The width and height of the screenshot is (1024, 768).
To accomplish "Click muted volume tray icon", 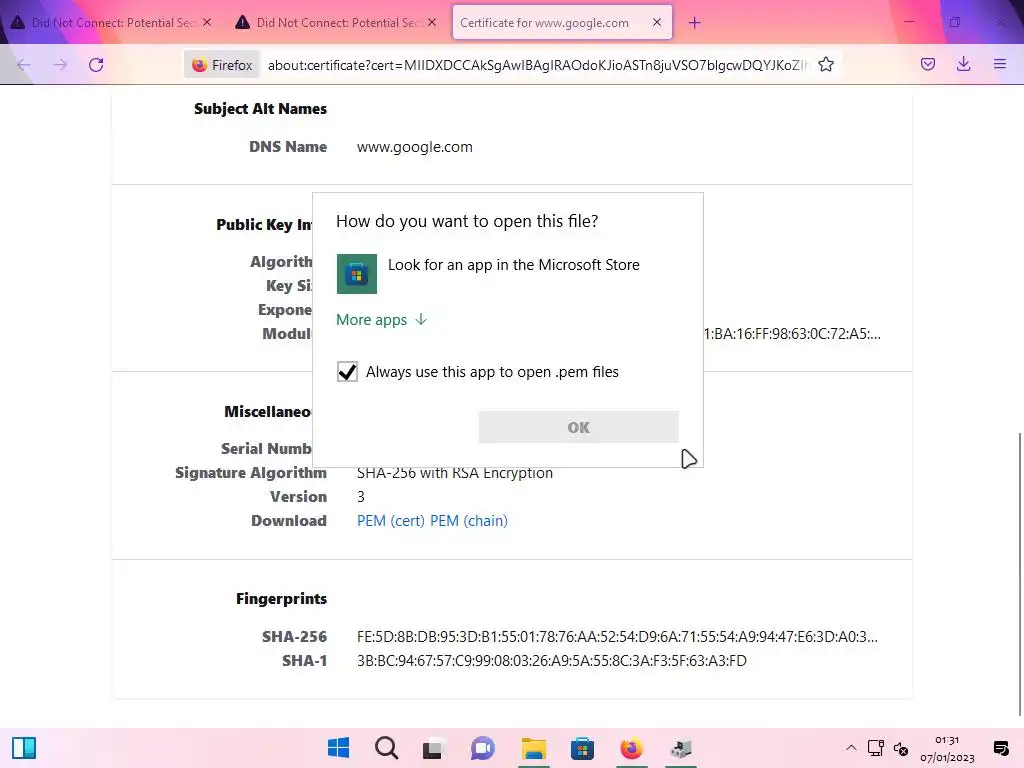I will click(901, 748).
